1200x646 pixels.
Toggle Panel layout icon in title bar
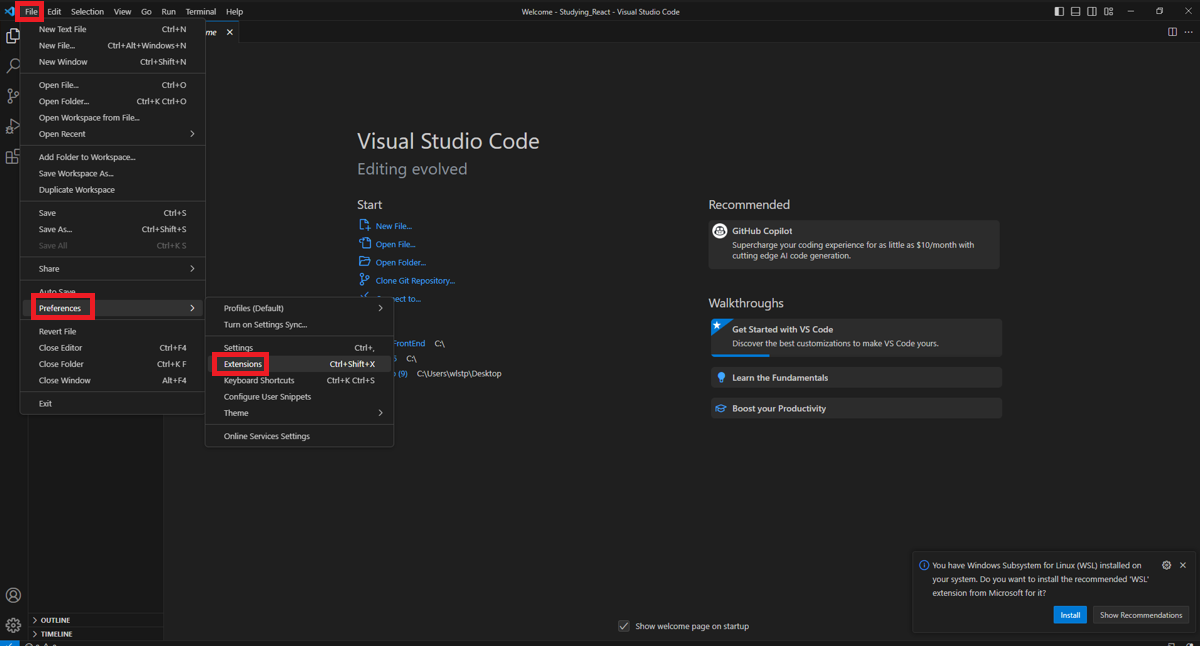pos(1075,12)
